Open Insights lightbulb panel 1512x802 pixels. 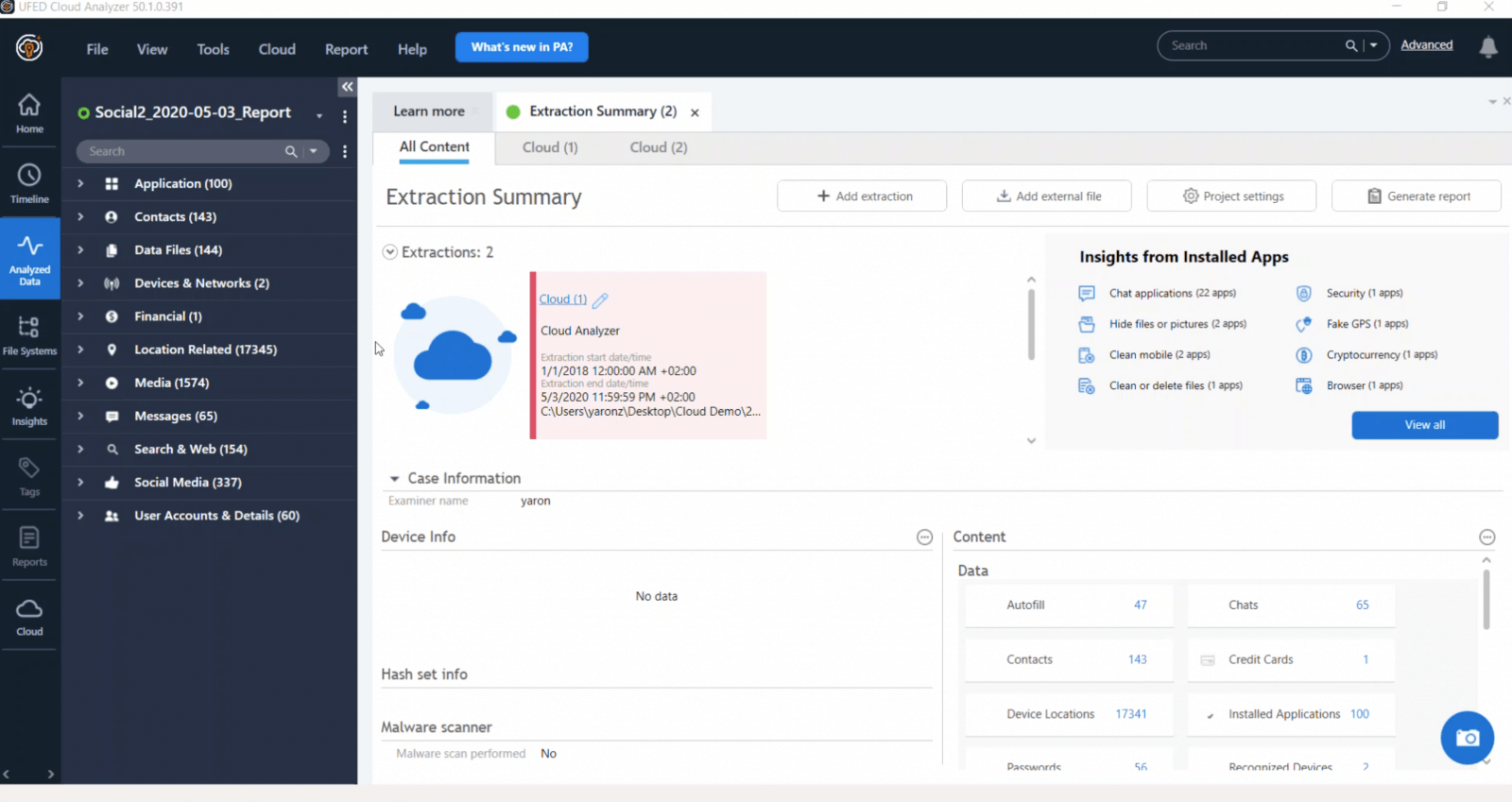pos(29,406)
